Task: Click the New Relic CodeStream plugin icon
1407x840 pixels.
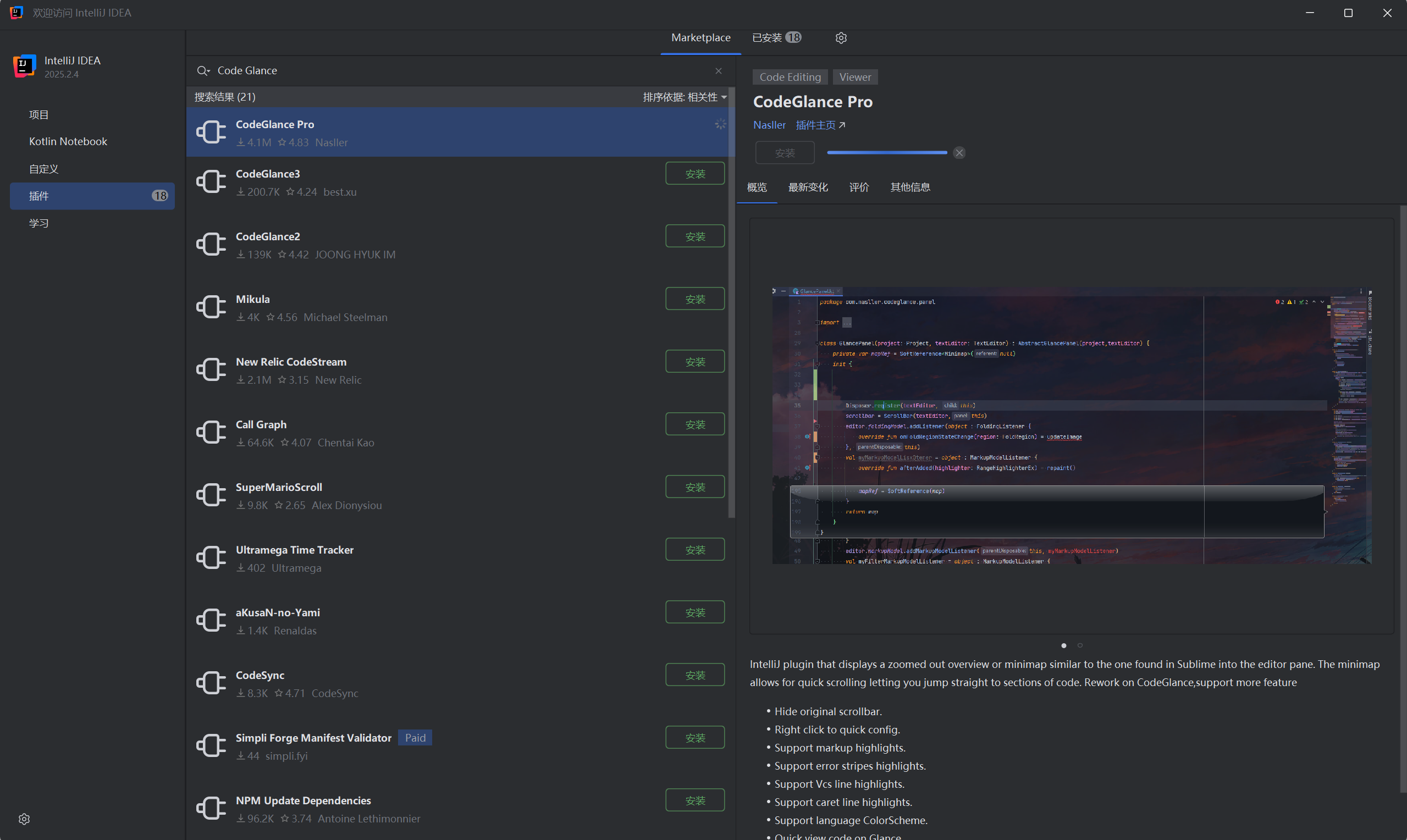Action: (211, 369)
